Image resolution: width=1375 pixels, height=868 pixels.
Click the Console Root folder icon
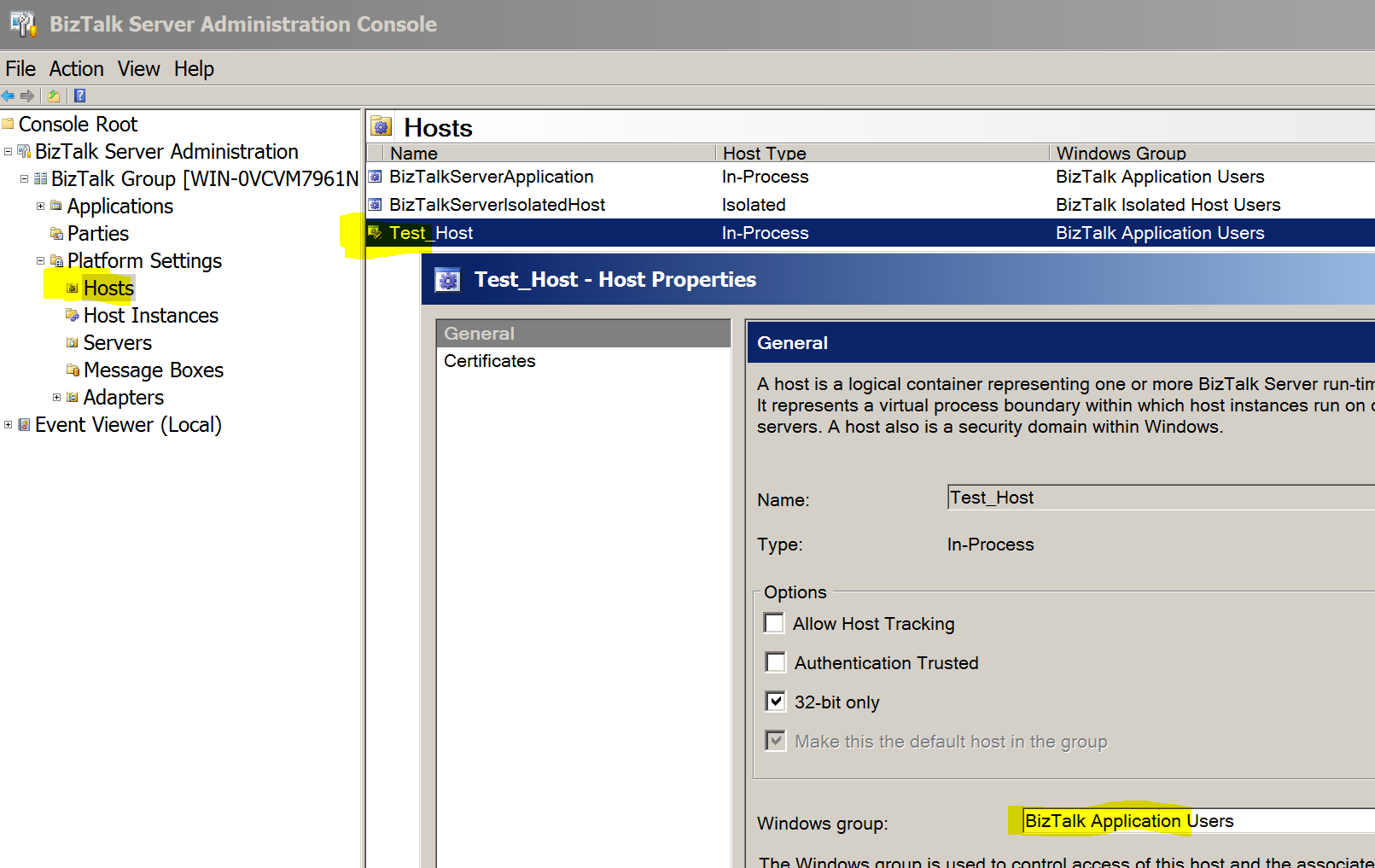pos(9,124)
